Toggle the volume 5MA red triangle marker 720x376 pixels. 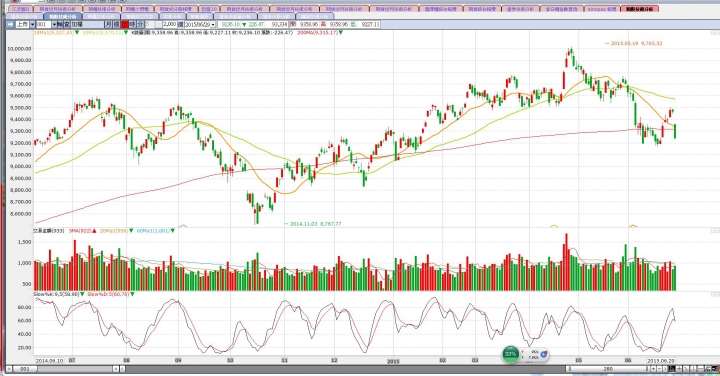click(x=95, y=230)
